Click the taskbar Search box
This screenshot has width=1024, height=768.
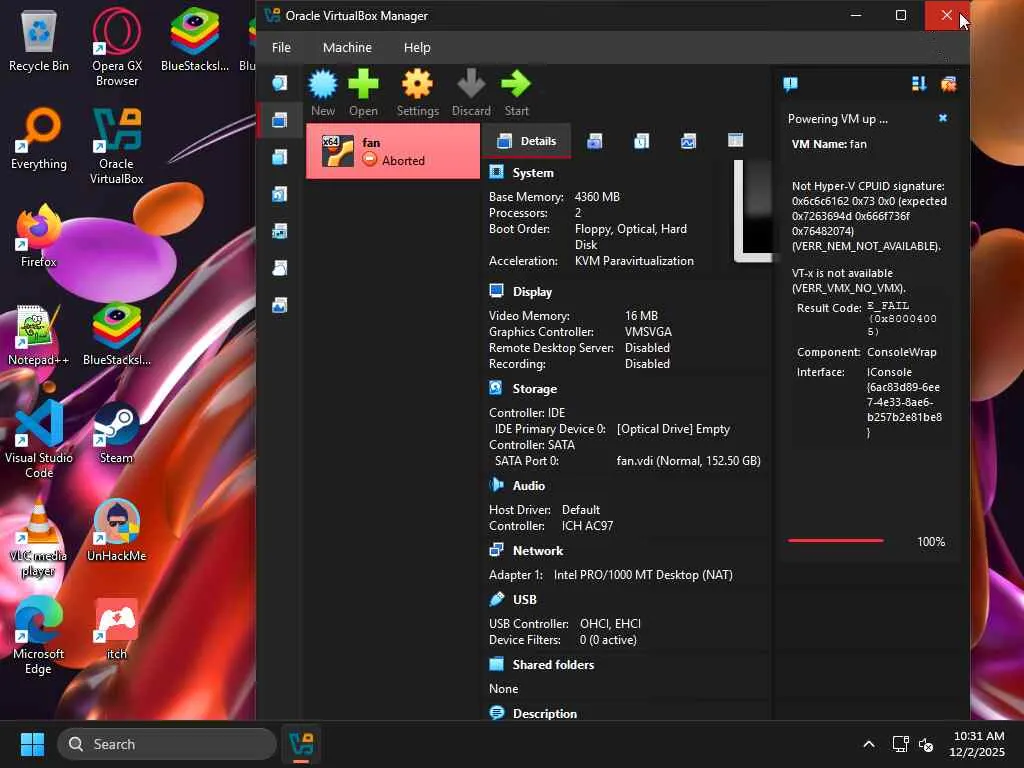[x=167, y=744]
